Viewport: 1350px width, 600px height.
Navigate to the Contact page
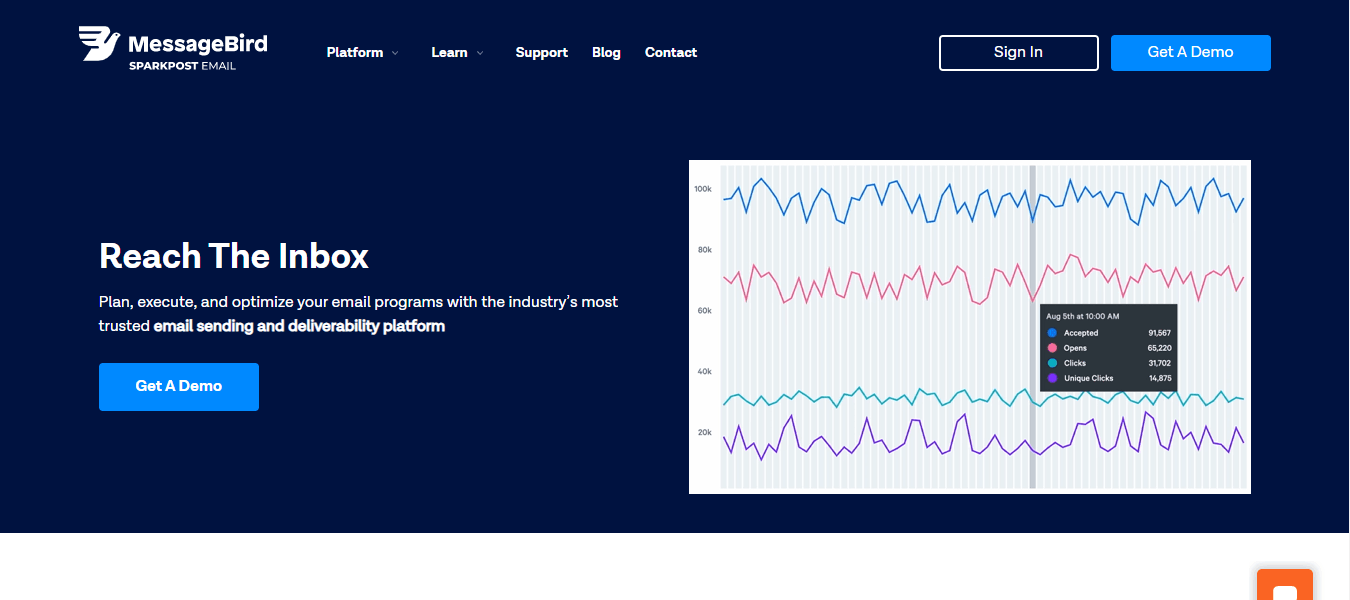pyautogui.click(x=670, y=53)
